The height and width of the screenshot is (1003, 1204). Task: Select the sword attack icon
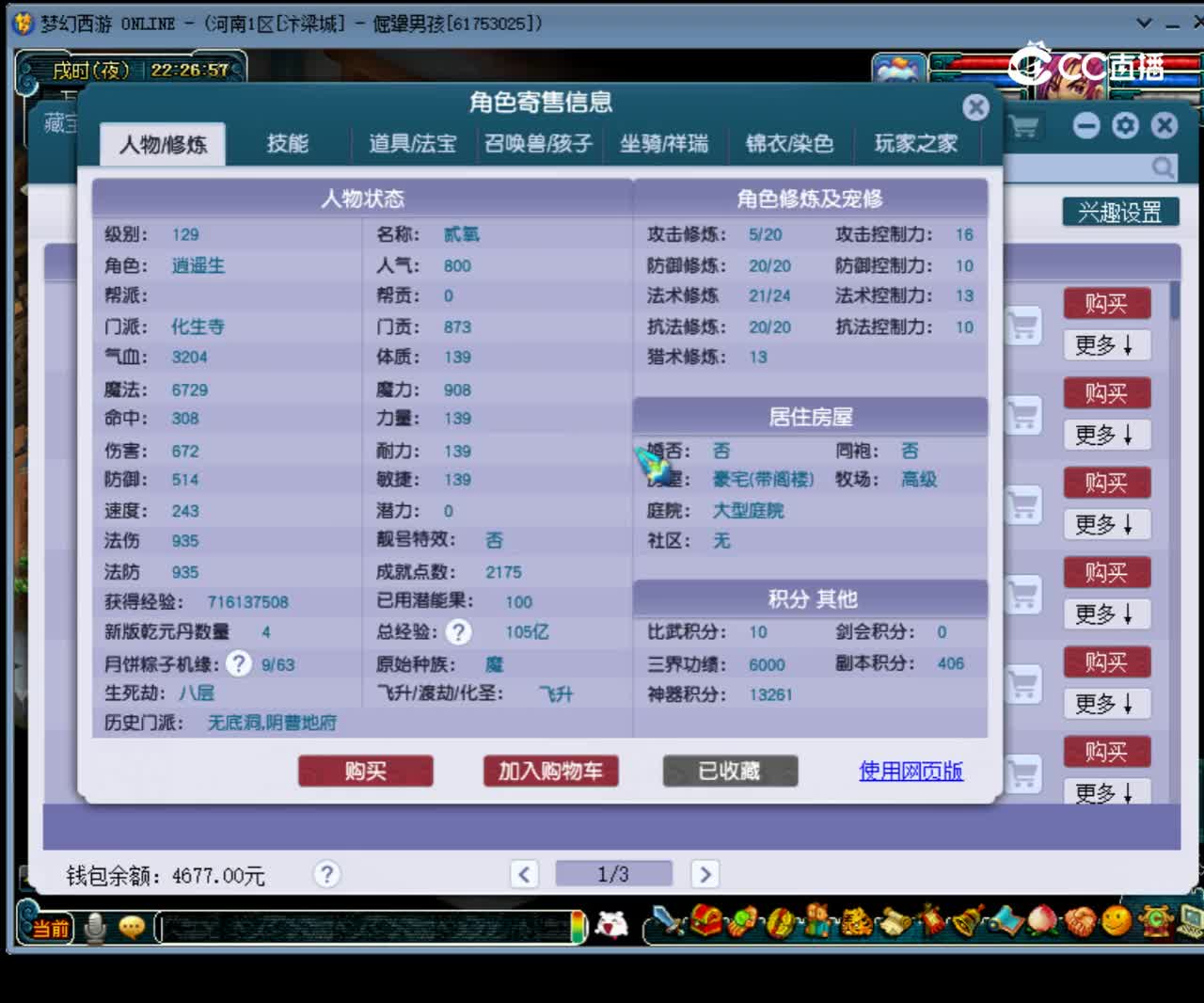[x=670, y=921]
